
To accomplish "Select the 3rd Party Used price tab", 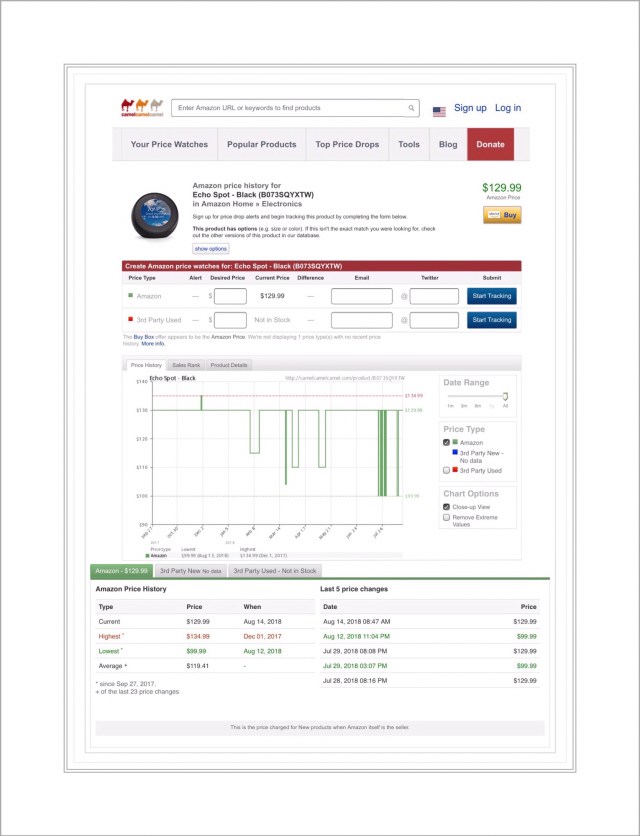I will [x=273, y=571].
